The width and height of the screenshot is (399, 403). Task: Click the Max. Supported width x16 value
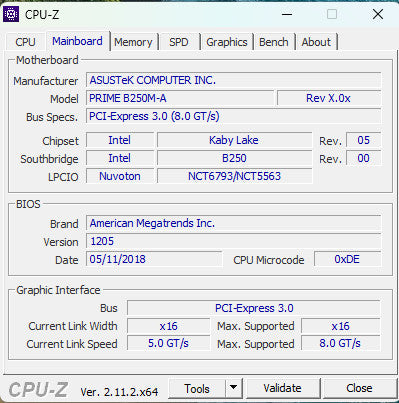coord(341,326)
